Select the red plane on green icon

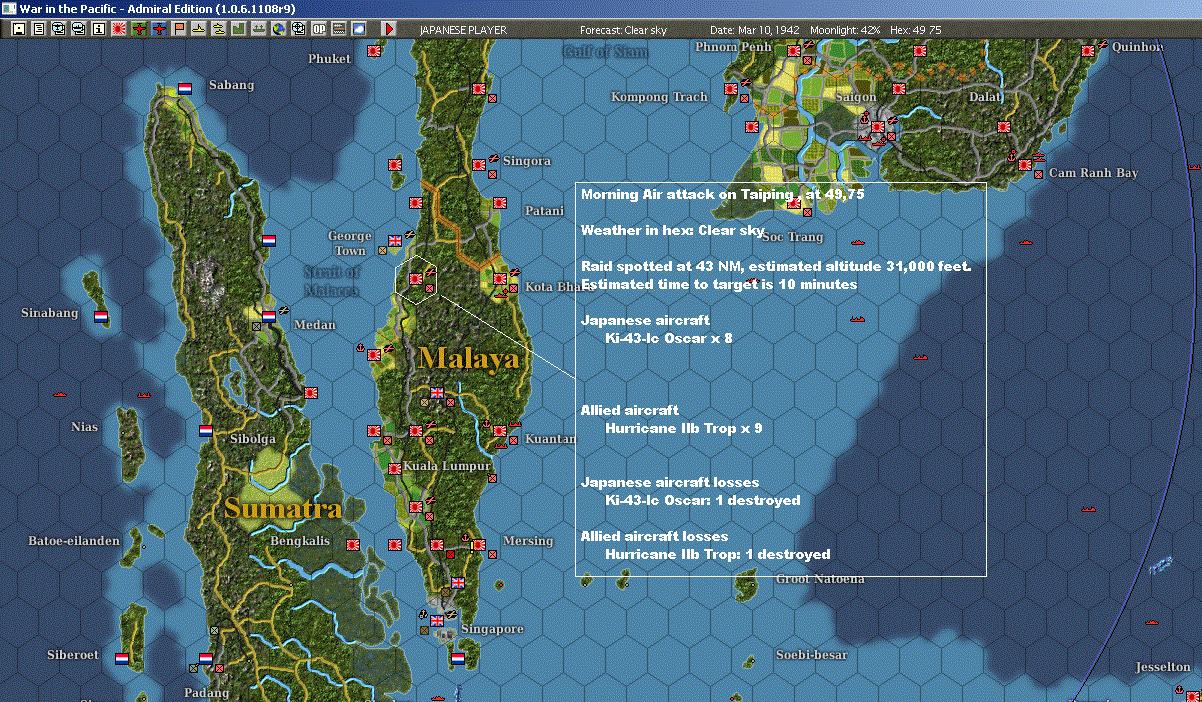click(139, 29)
